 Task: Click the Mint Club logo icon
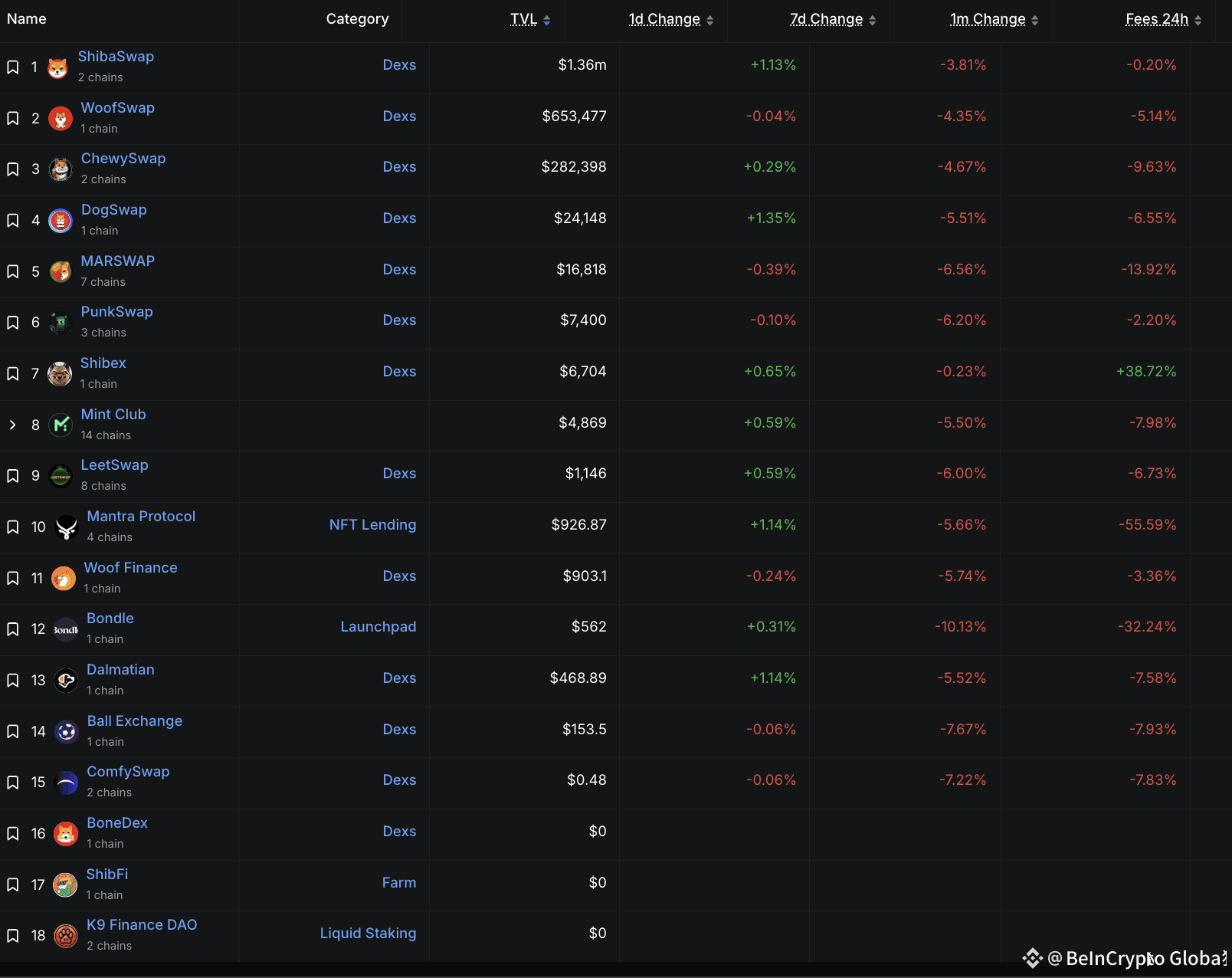point(61,425)
